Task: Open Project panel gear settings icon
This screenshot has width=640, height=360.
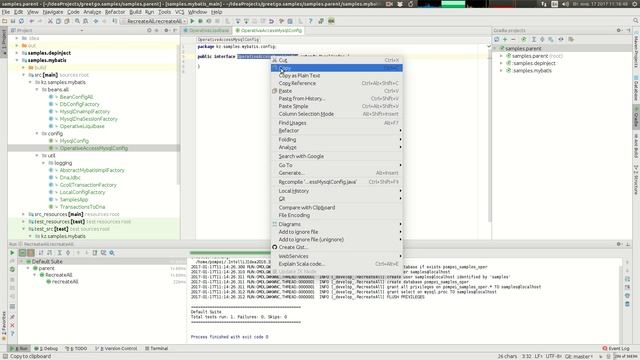Action: 166,31
